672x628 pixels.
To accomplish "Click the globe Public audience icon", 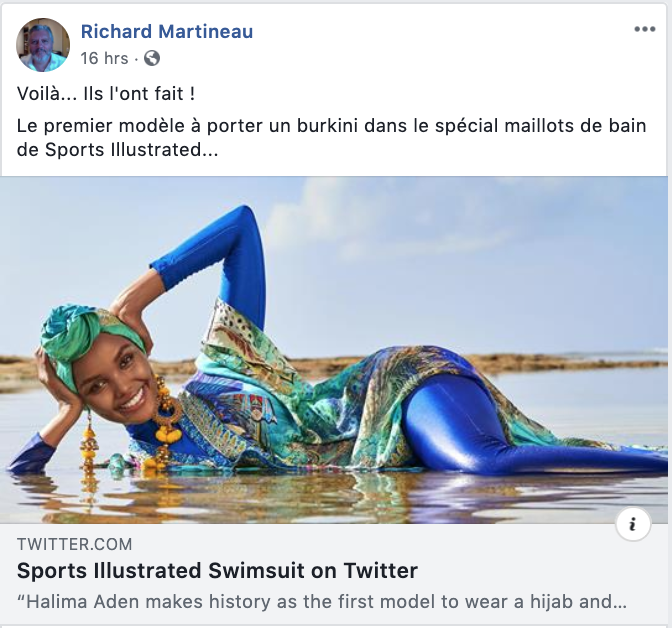I will point(152,58).
